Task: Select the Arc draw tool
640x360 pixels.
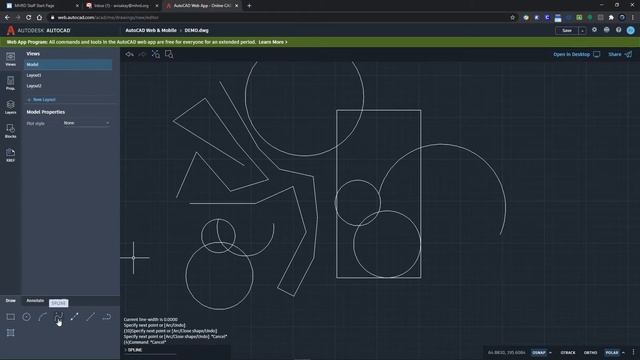Action: (42, 317)
